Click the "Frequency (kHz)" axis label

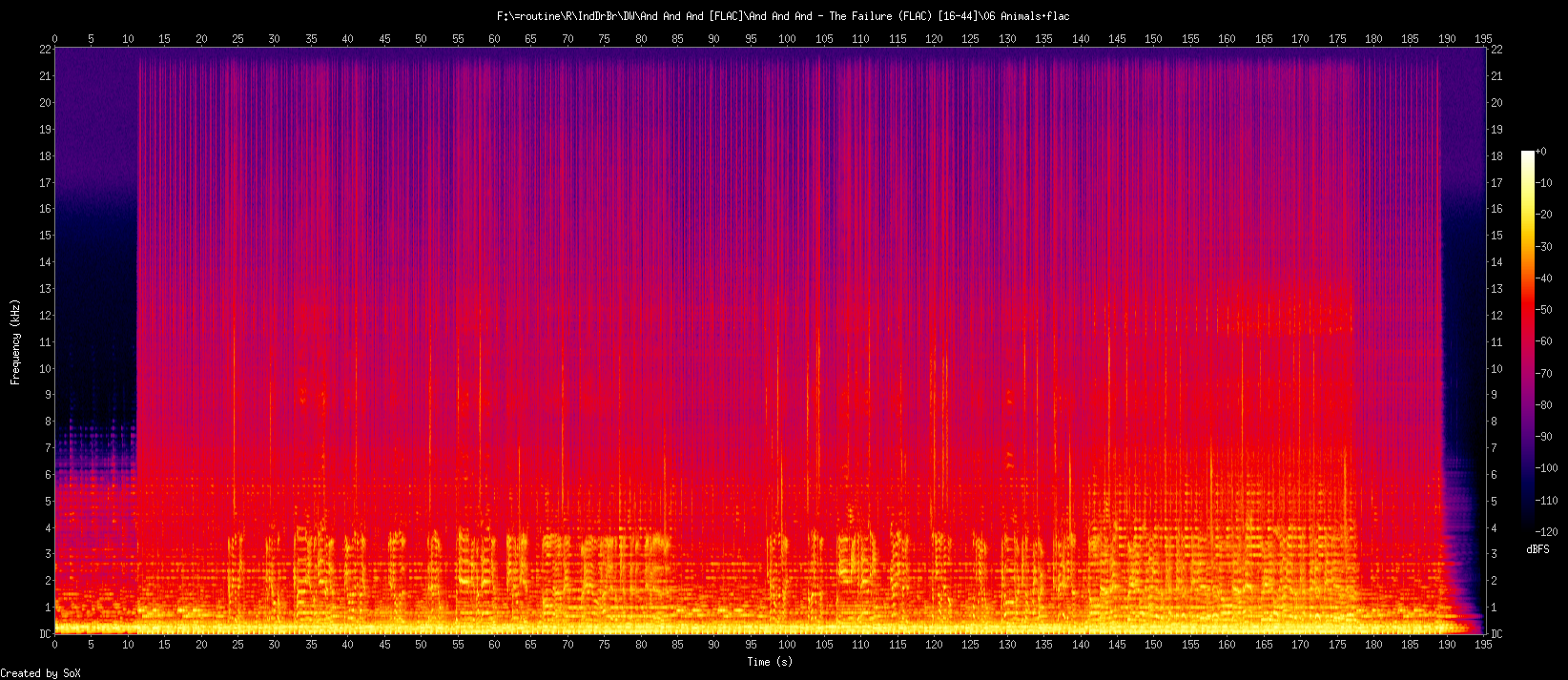coord(15,341)
